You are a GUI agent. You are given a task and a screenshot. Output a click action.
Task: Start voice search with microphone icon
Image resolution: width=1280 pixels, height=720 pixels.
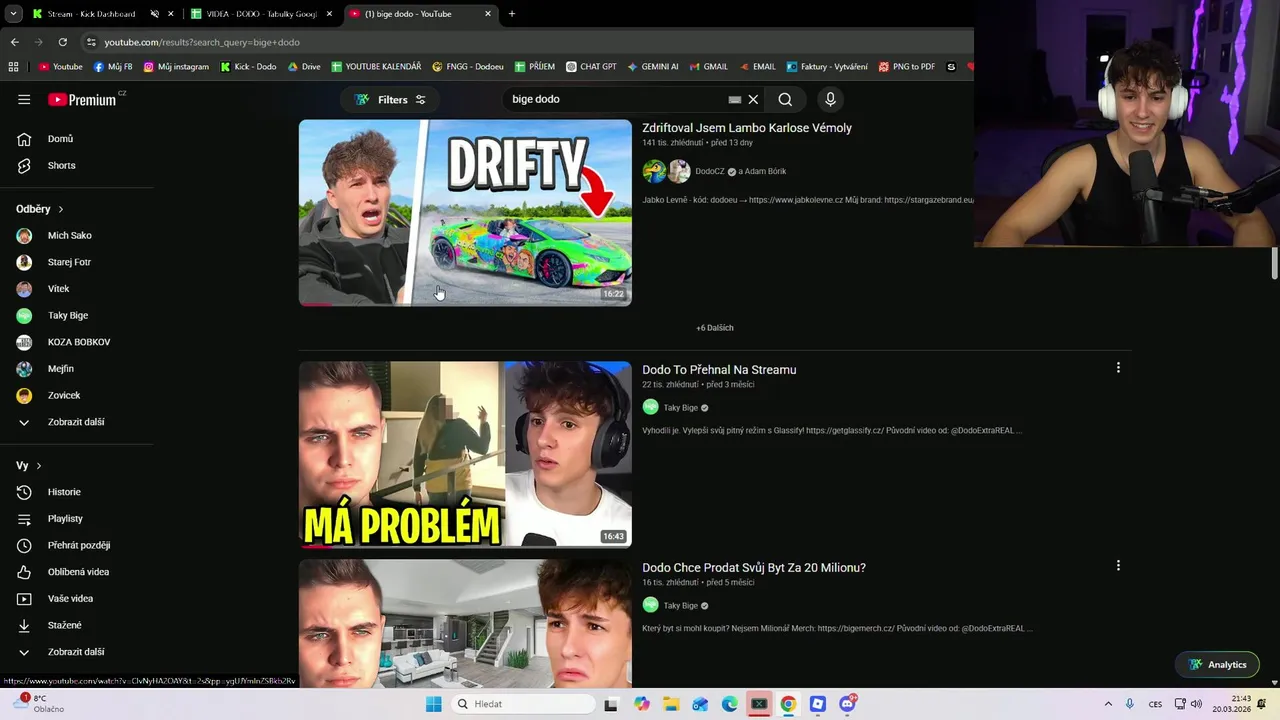tap(830, 99)
